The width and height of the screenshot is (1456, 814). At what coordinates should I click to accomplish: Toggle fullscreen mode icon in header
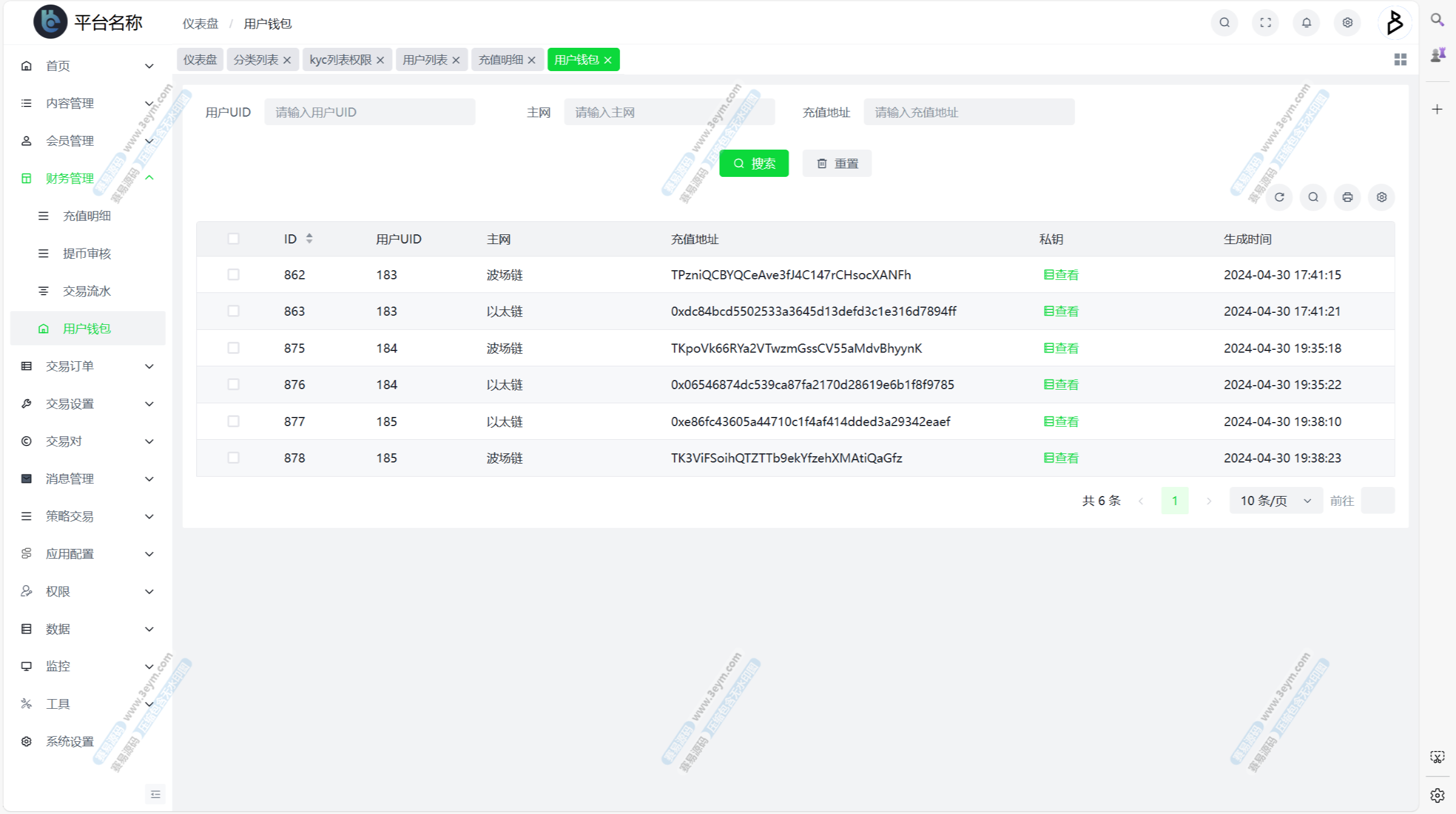click(1265, 23)
